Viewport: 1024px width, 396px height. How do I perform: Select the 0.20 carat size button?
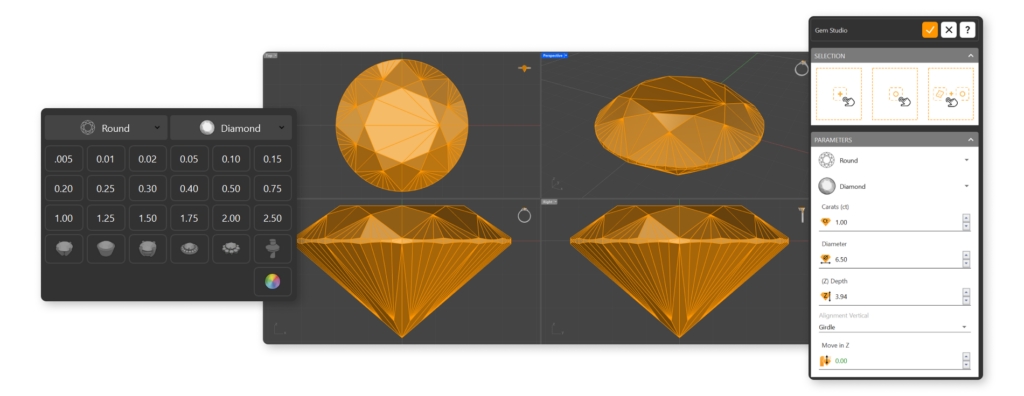[x=64, y=188]
